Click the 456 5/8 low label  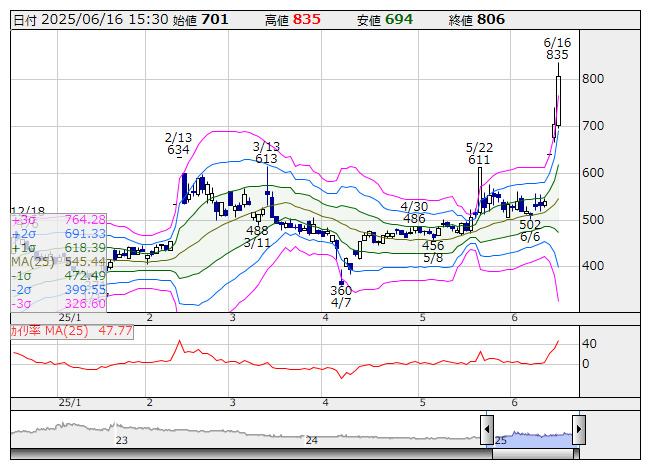tap(433, 252)
